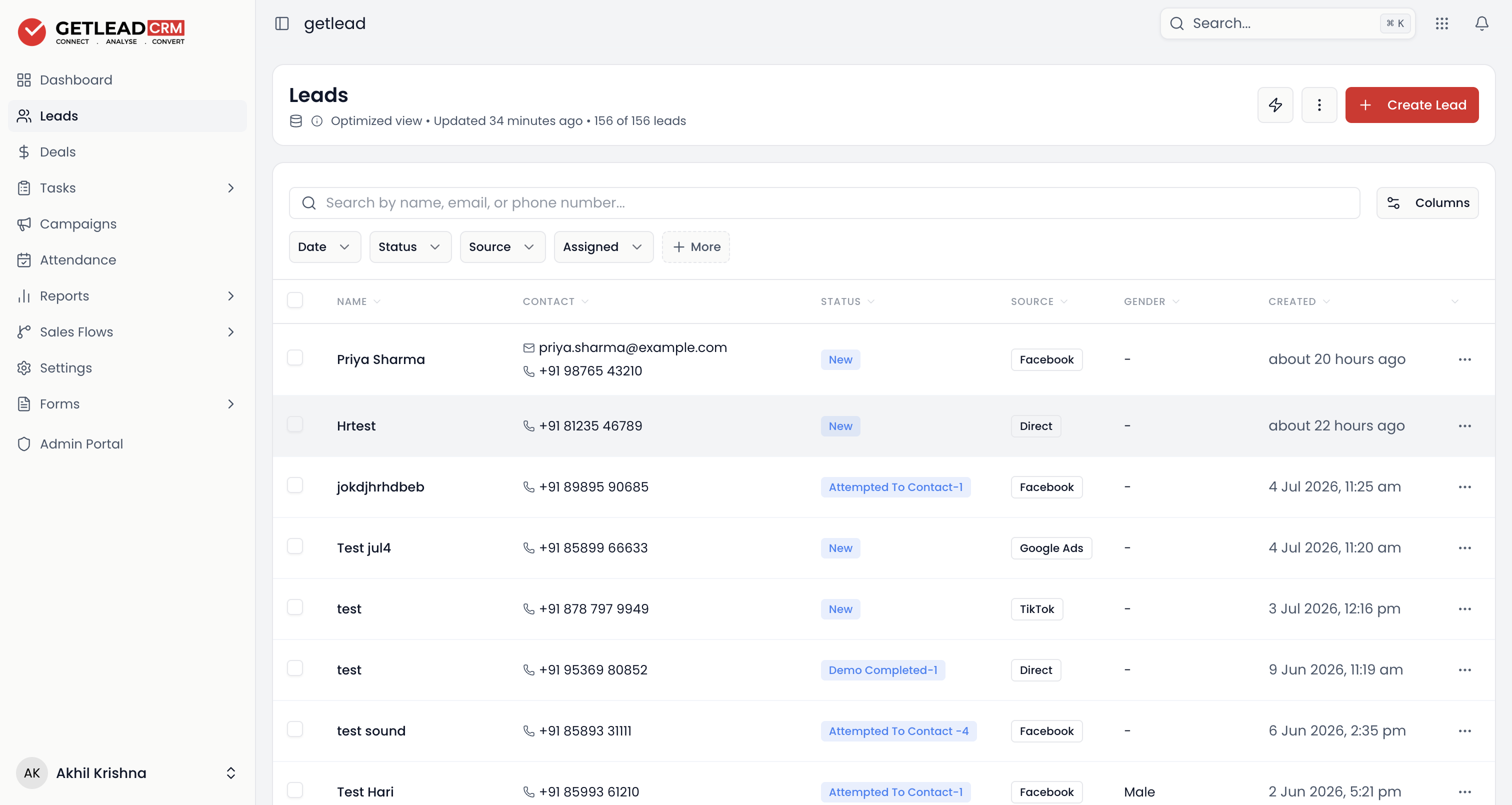Click the Attempted To Contact -4 status badge
The height and width of the screenshot is (805, 1512).
[898, 731]
